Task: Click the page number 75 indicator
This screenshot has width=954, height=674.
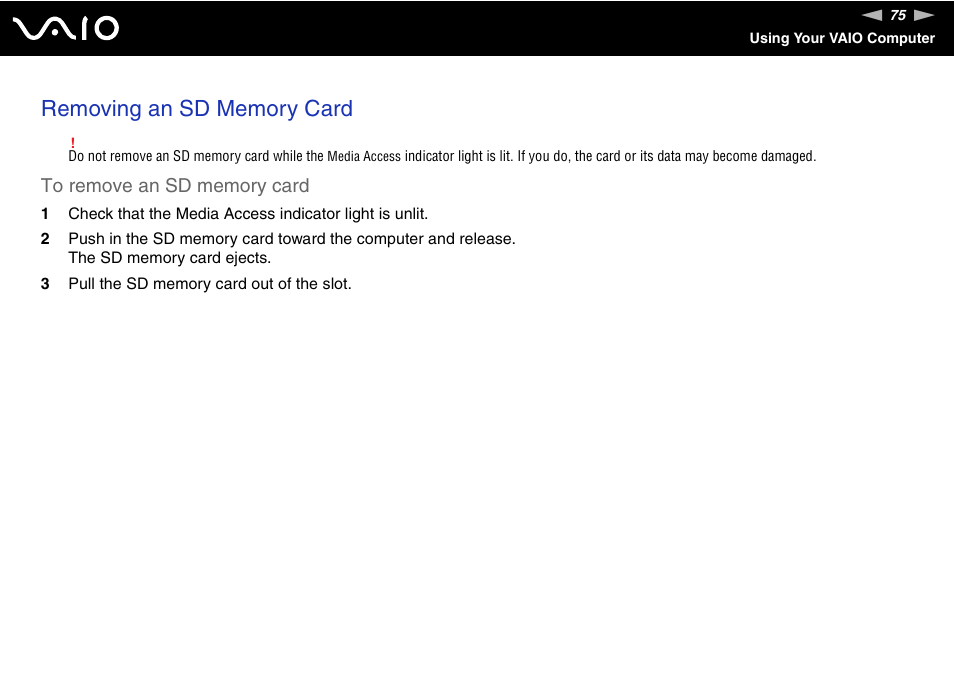Action: click(x=897, y=15)
